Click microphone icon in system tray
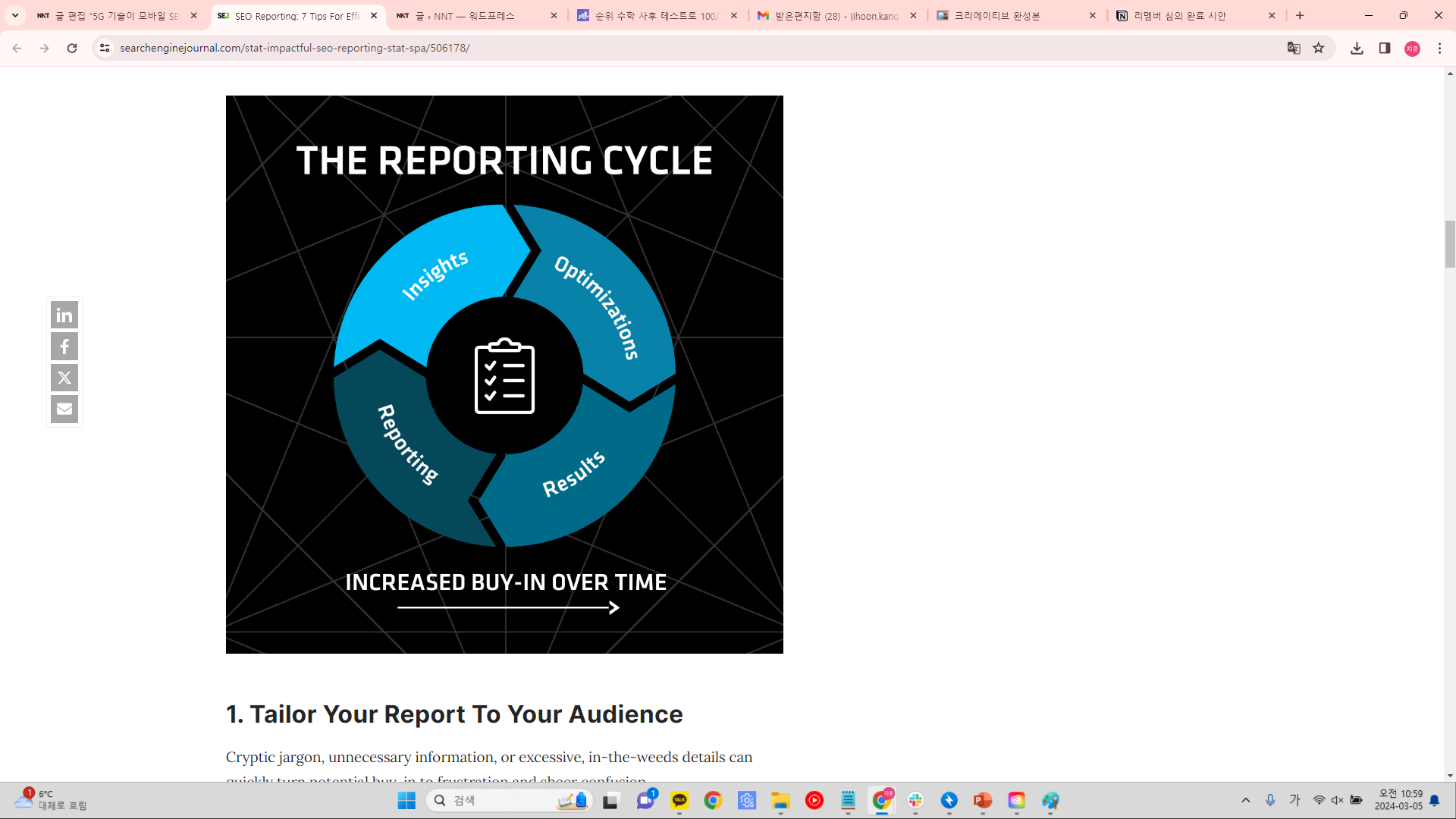 (1270, 801)
